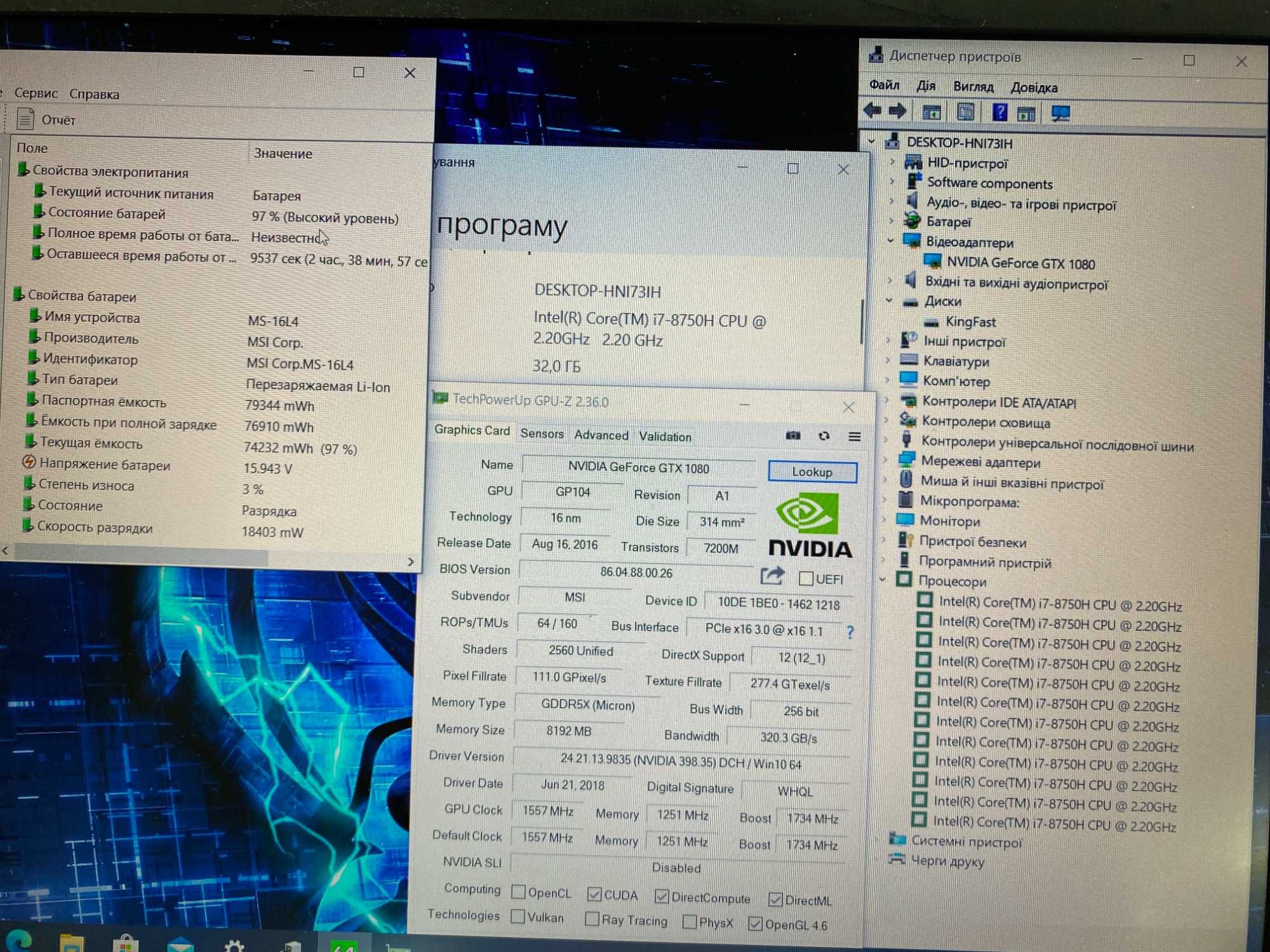Expand the Software components node
The image size is (1270, 952).
coord(892,182)
